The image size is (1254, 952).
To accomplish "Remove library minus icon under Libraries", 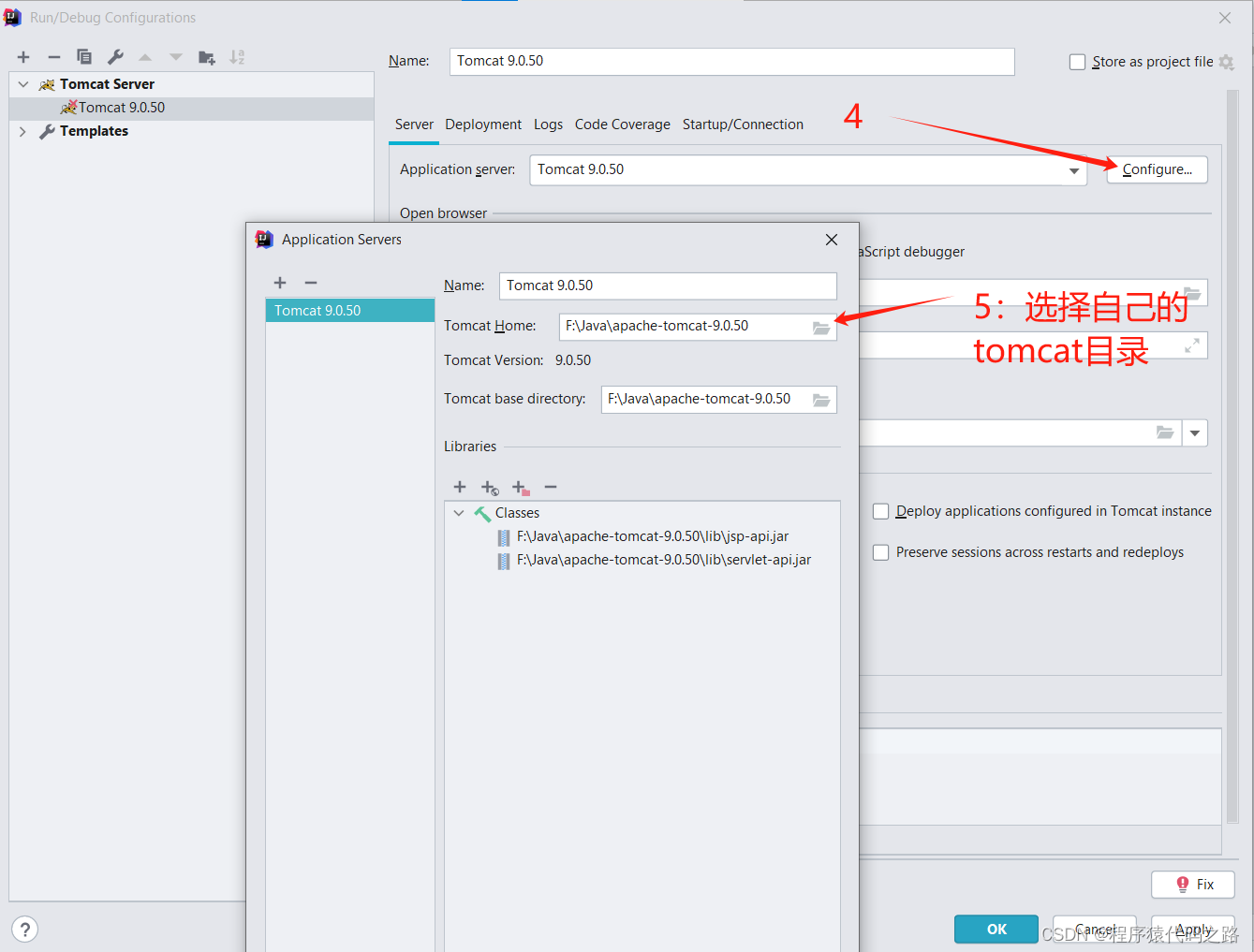I will 551,487.
